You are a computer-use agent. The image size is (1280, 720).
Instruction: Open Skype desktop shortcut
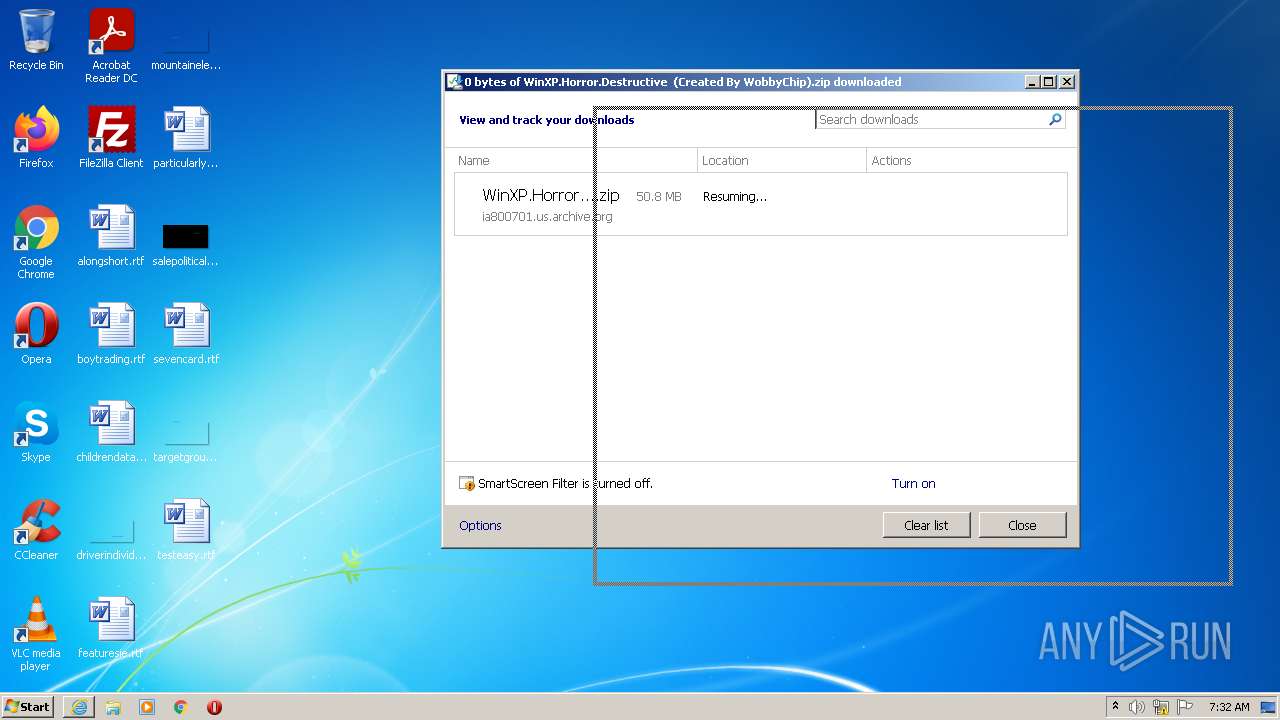click(x=36, y=432)
